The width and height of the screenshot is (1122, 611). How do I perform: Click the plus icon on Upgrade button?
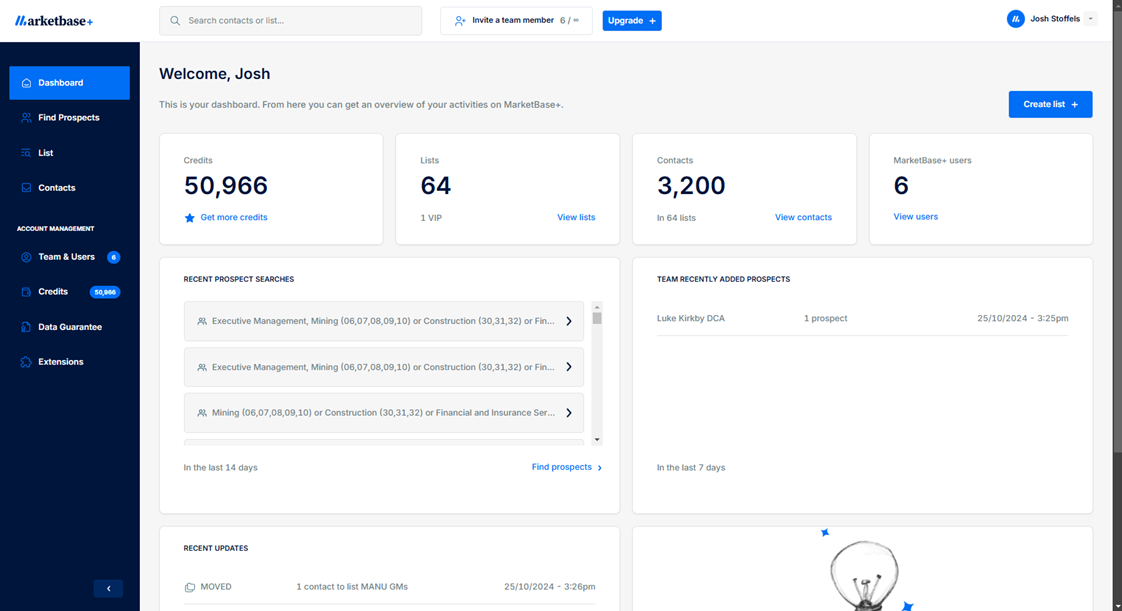653,21
